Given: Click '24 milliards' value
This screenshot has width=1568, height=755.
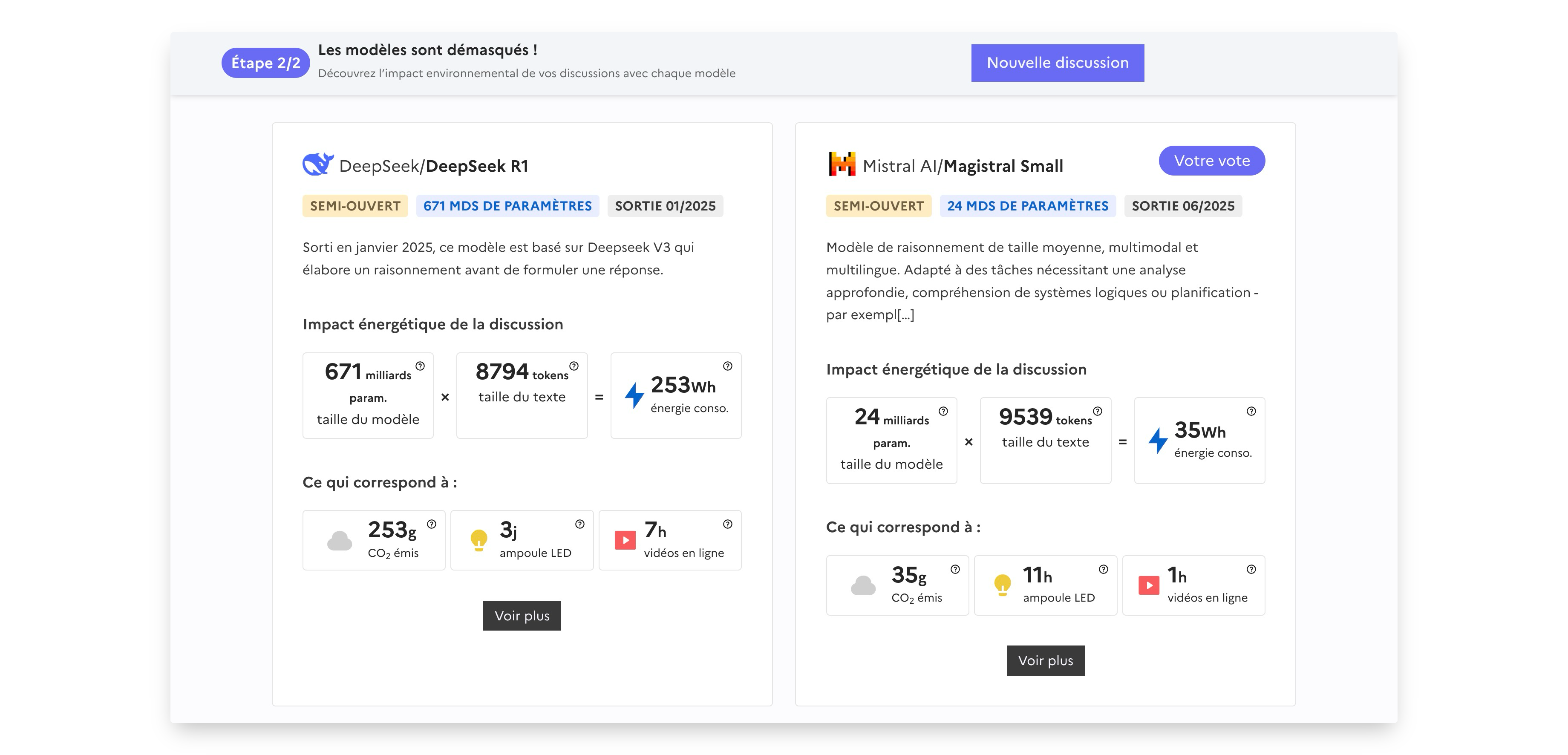Looking at the screenshot, I should 892,417.
